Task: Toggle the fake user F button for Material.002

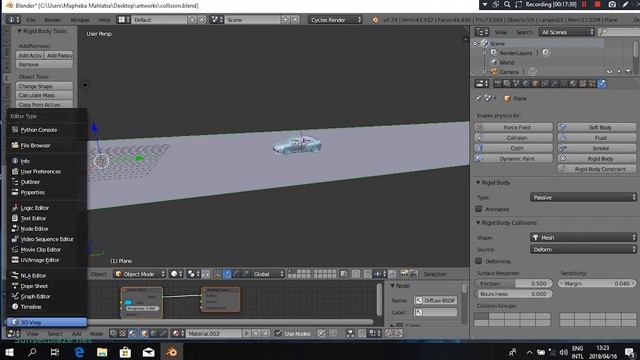Action: (246, 333)
